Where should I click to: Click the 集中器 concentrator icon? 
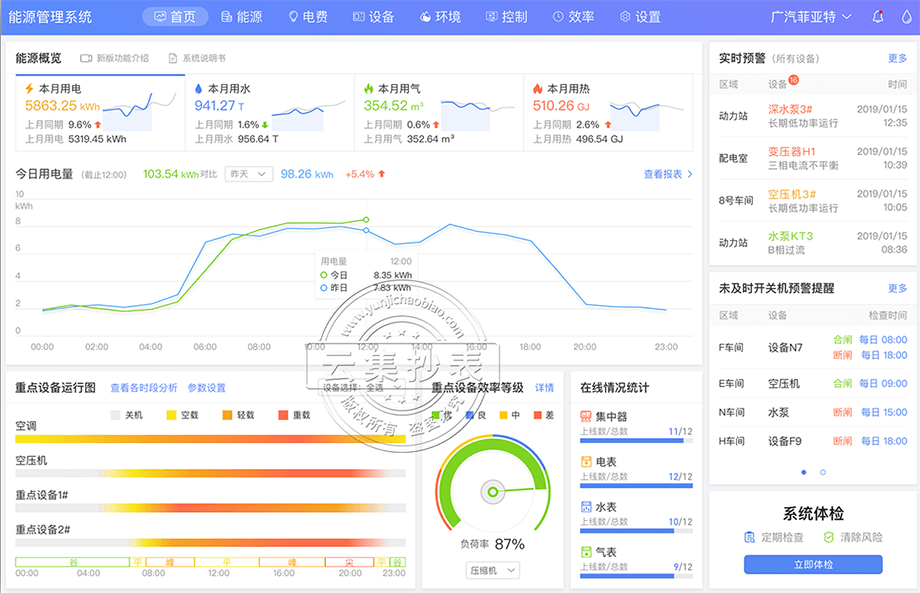[x=586, y=416]
